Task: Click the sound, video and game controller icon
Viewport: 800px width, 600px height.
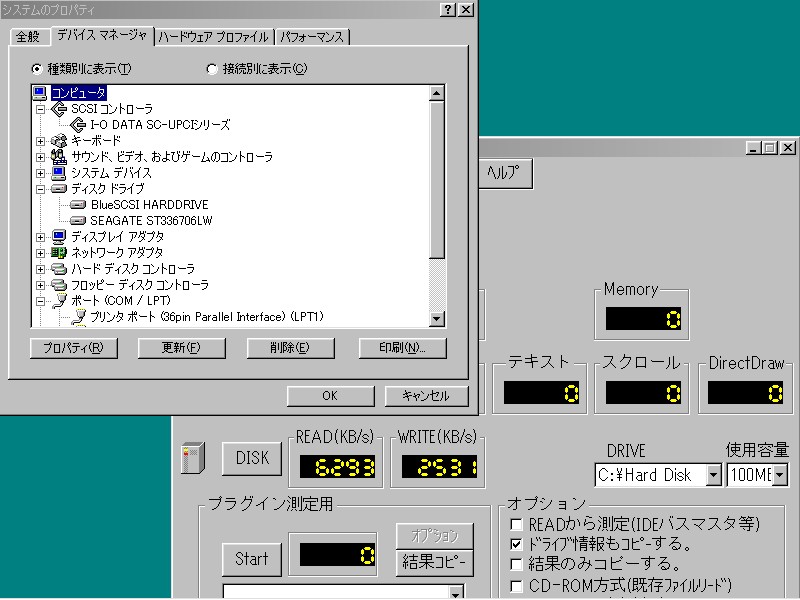Action: (x=58, y=157)
